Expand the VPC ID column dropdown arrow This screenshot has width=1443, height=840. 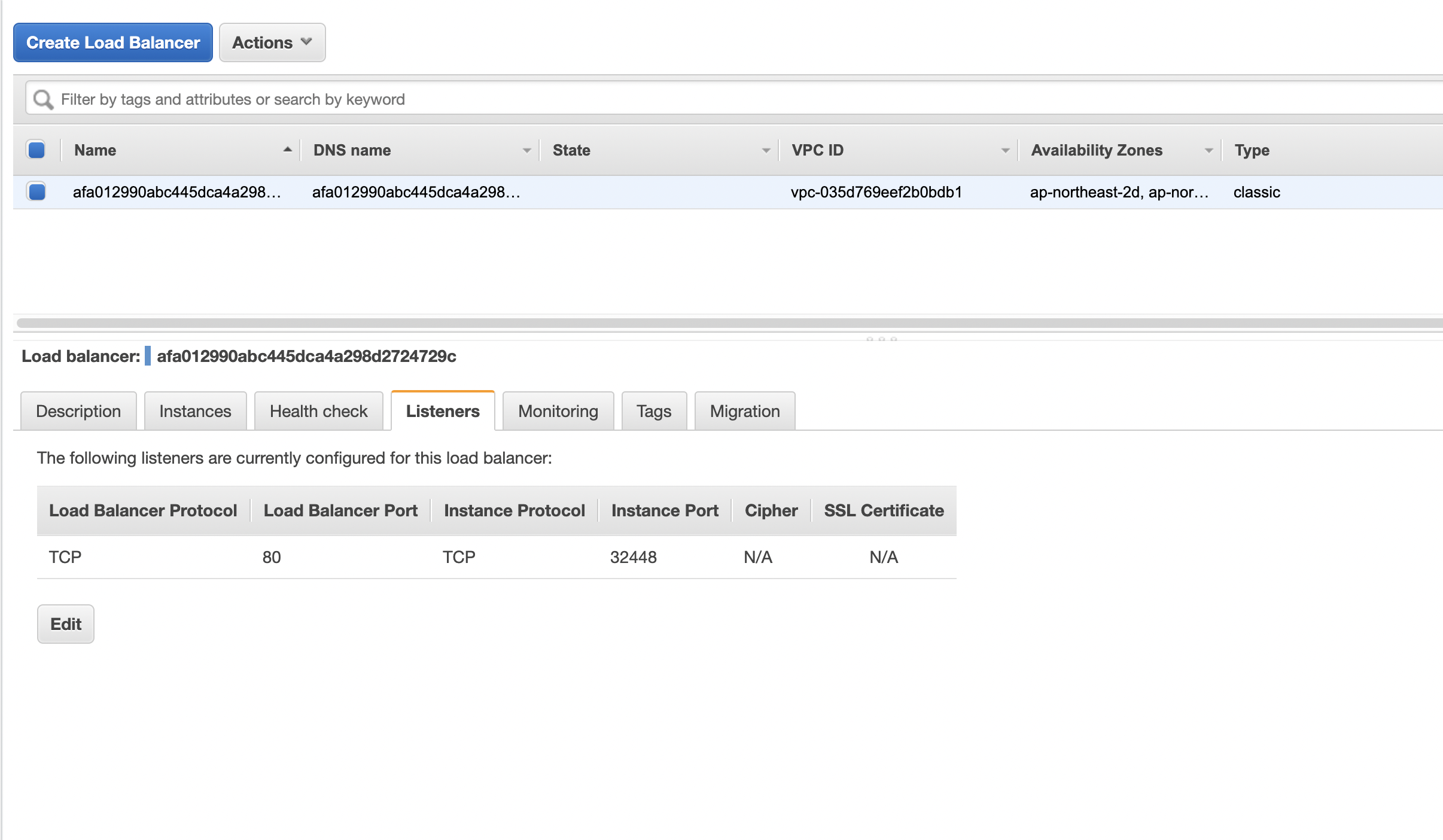[x=1005, y=150]
